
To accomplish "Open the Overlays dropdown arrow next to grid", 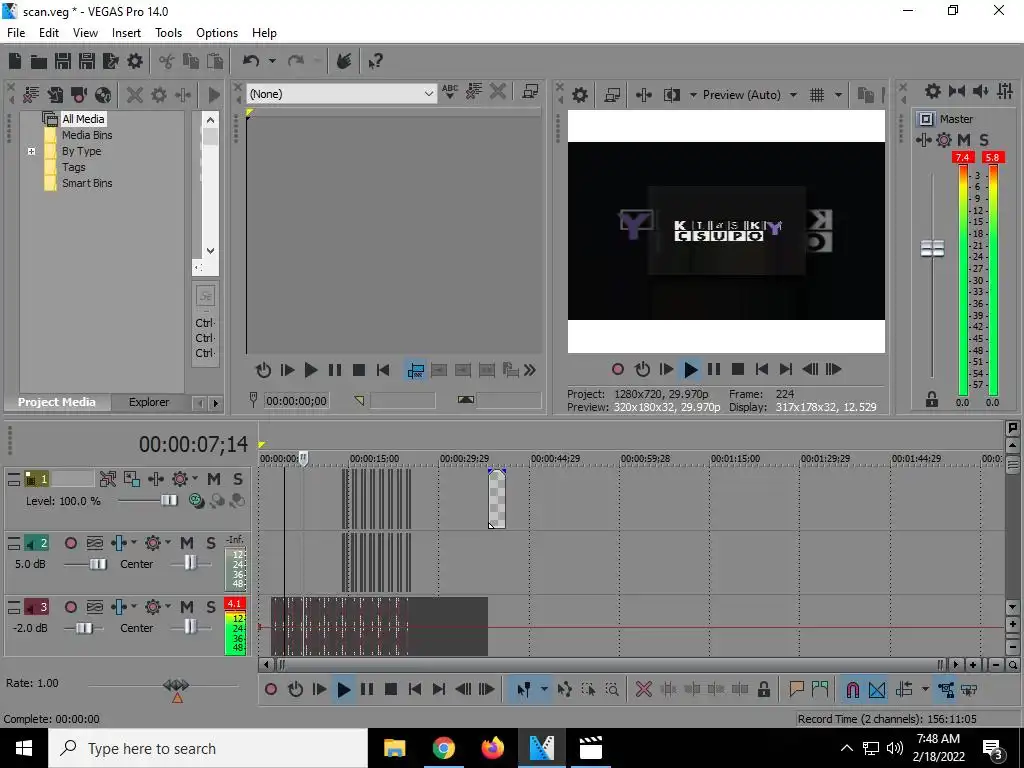I will point(838,95).
